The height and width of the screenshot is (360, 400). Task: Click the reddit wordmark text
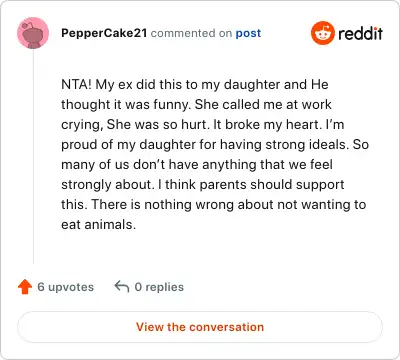coord(360,33)
